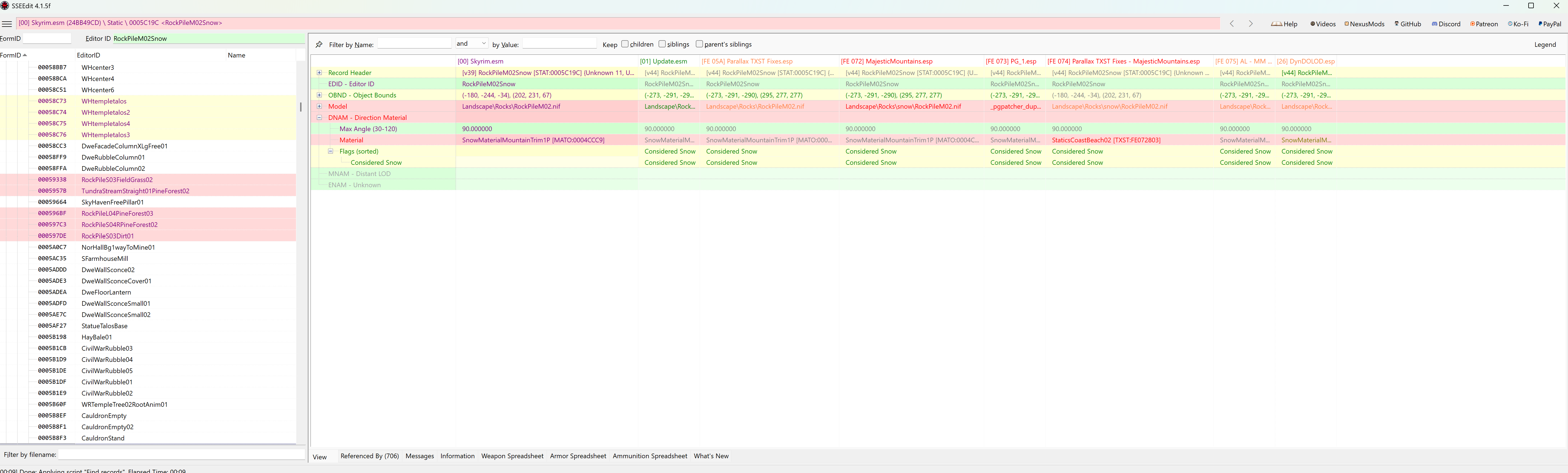Focus the by Value filter input

559,44
